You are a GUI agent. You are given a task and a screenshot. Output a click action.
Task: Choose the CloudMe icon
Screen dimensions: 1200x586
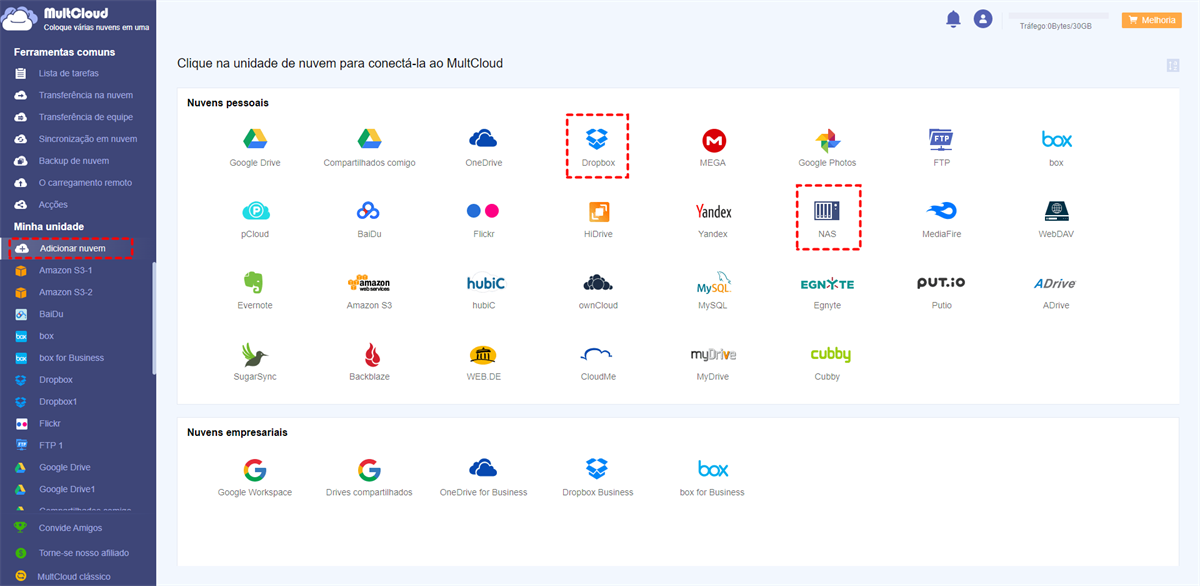[599, 355]
